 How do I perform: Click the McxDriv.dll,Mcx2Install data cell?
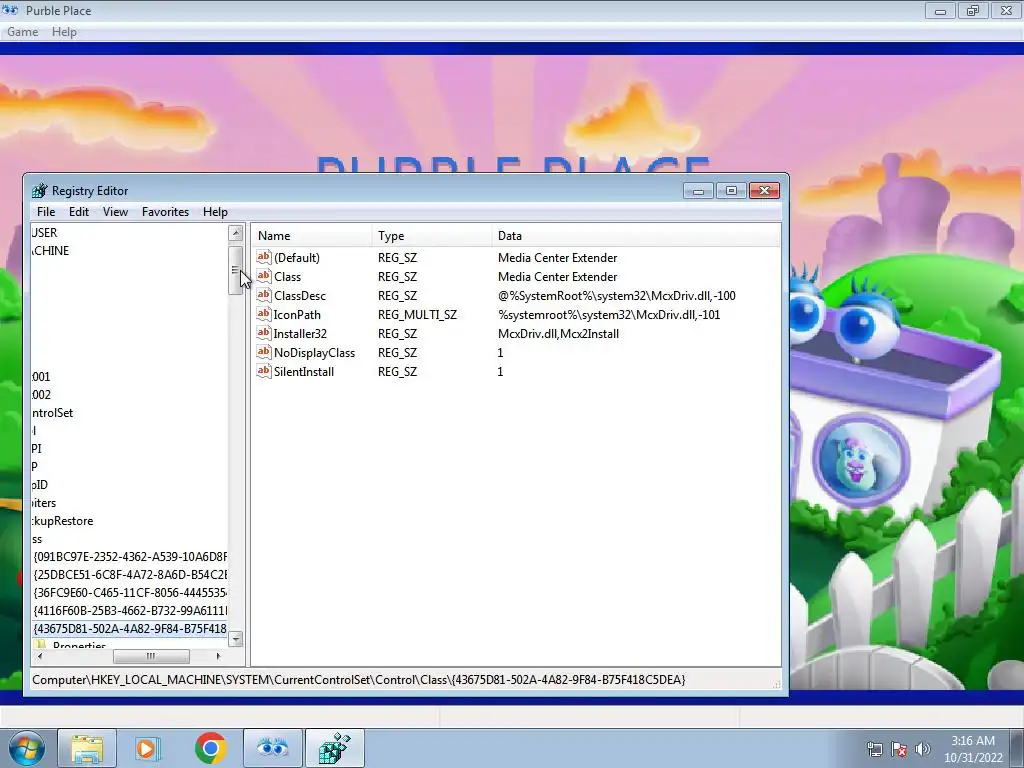(x=558, y=333)
